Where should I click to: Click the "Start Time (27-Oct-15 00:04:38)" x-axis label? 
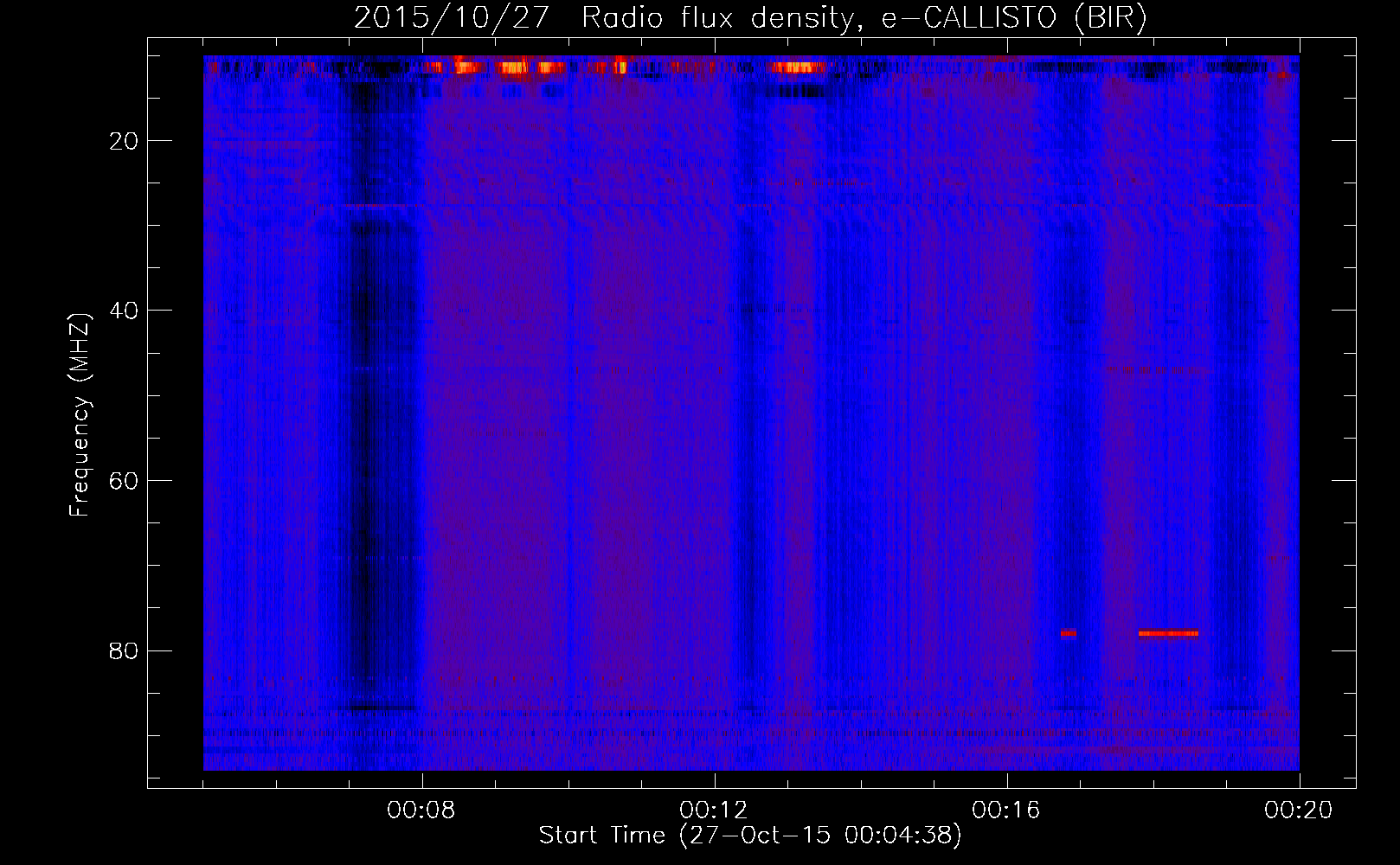[750, 836]
